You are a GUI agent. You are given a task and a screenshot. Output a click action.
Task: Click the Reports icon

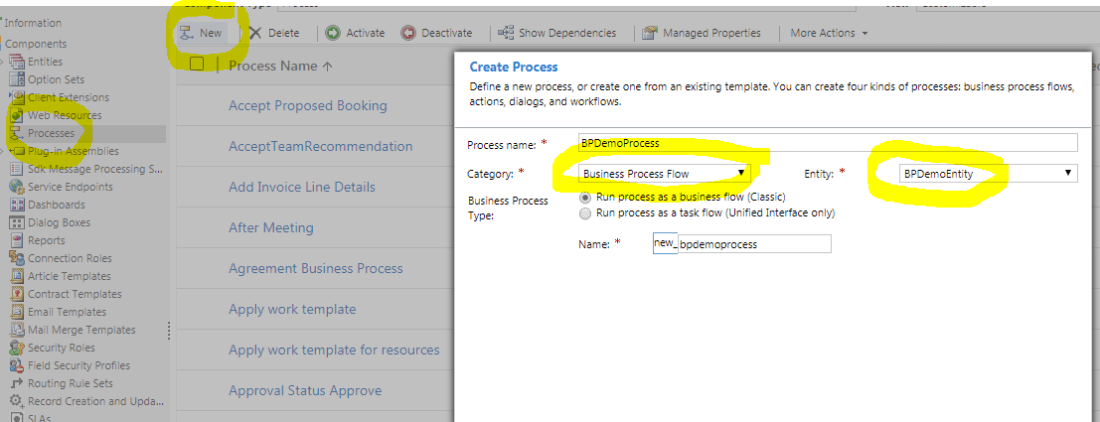click(18, 240)
